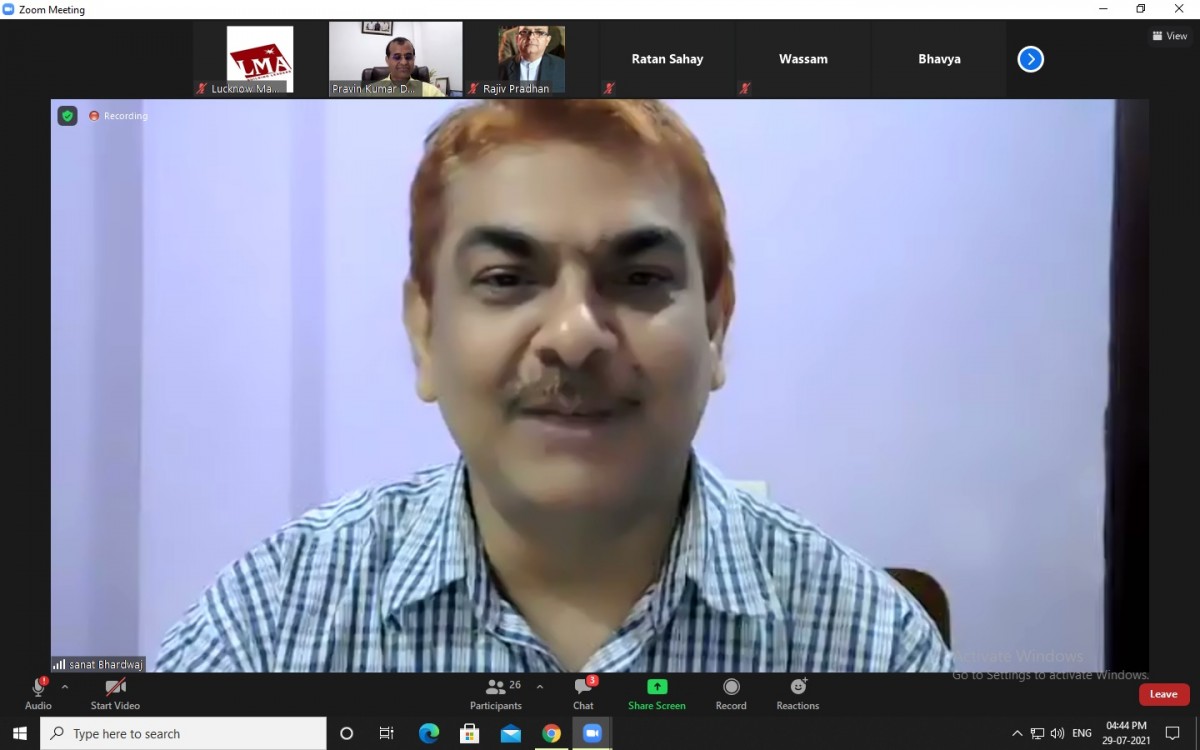This screenshot has height=750, width=1200.
Task: Open Google Chrome from the taskbar
Action: tap(552, 733)
